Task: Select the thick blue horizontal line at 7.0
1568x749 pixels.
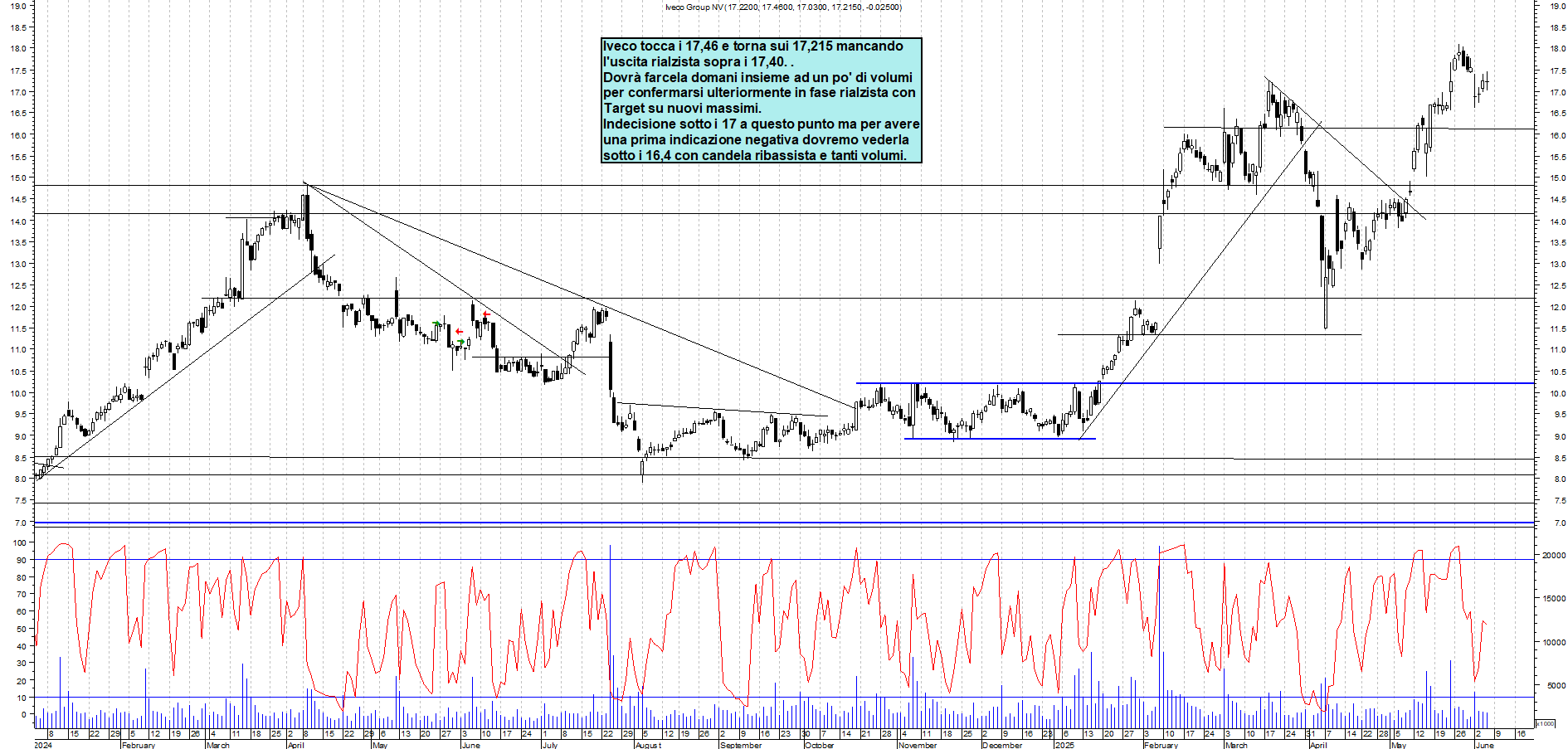Action: pos(747,523)
